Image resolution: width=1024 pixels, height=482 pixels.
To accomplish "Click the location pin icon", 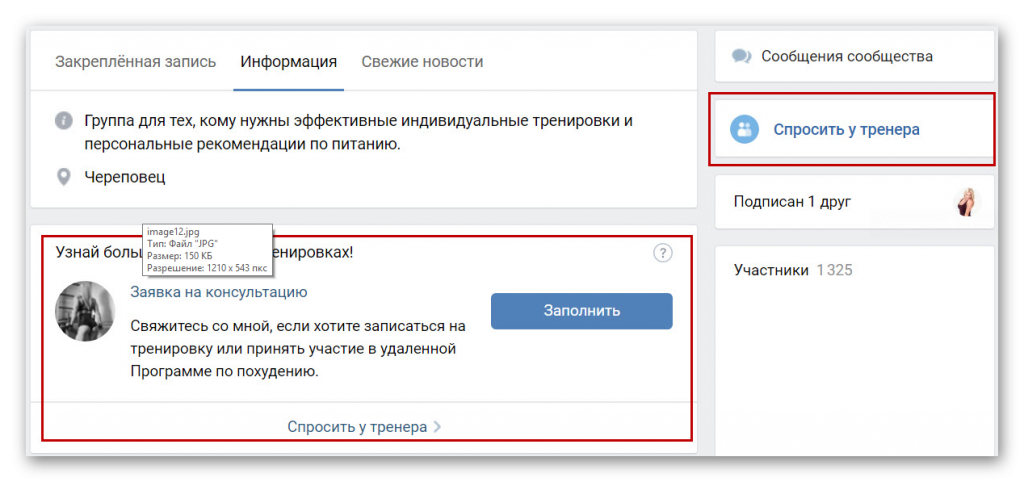I will point(64,177).
